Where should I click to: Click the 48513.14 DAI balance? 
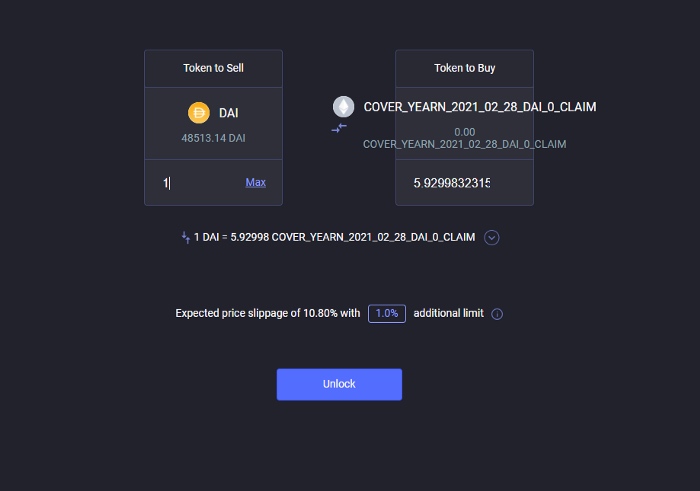(213, 138)
